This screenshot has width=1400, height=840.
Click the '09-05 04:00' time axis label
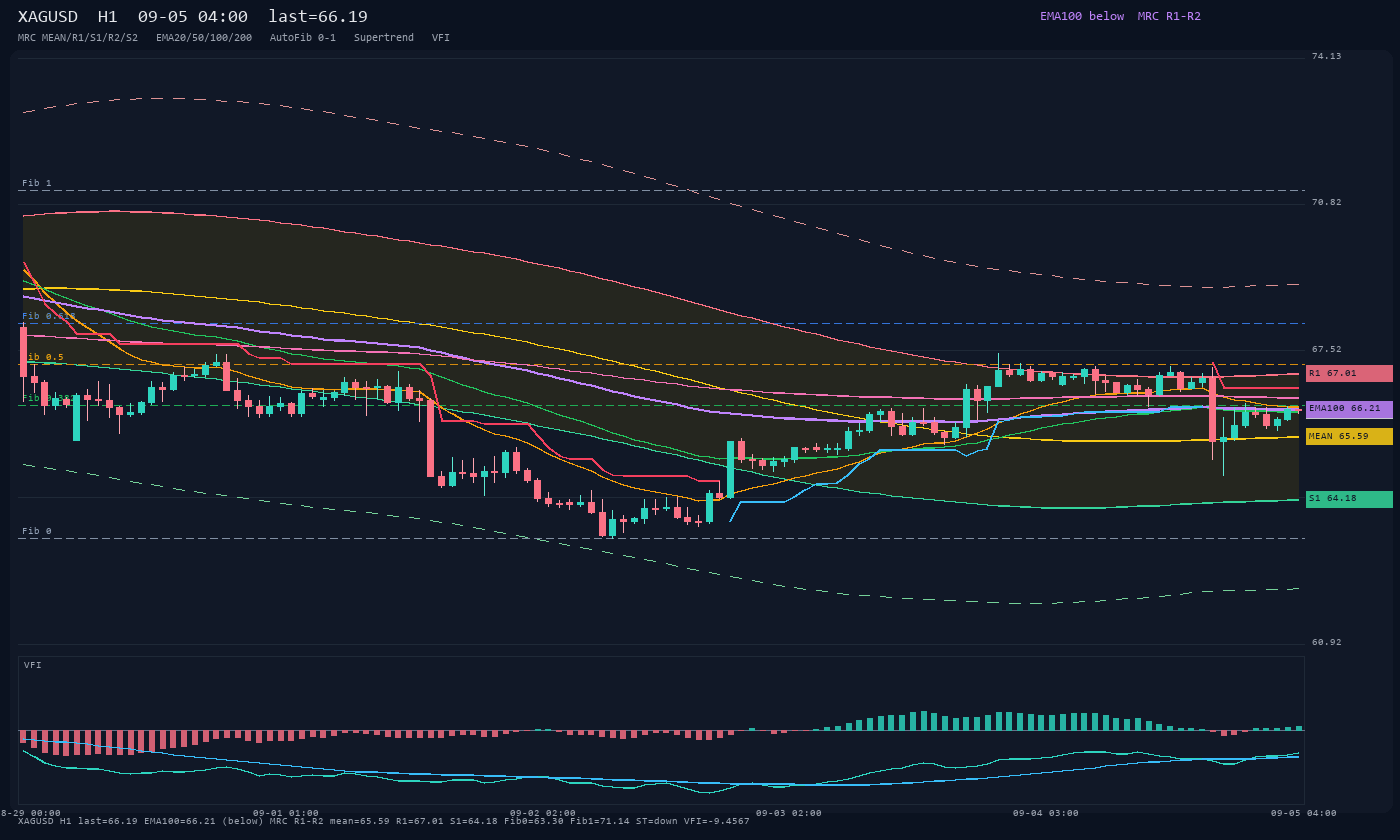pyautogui.click(x=1304, y=813)
